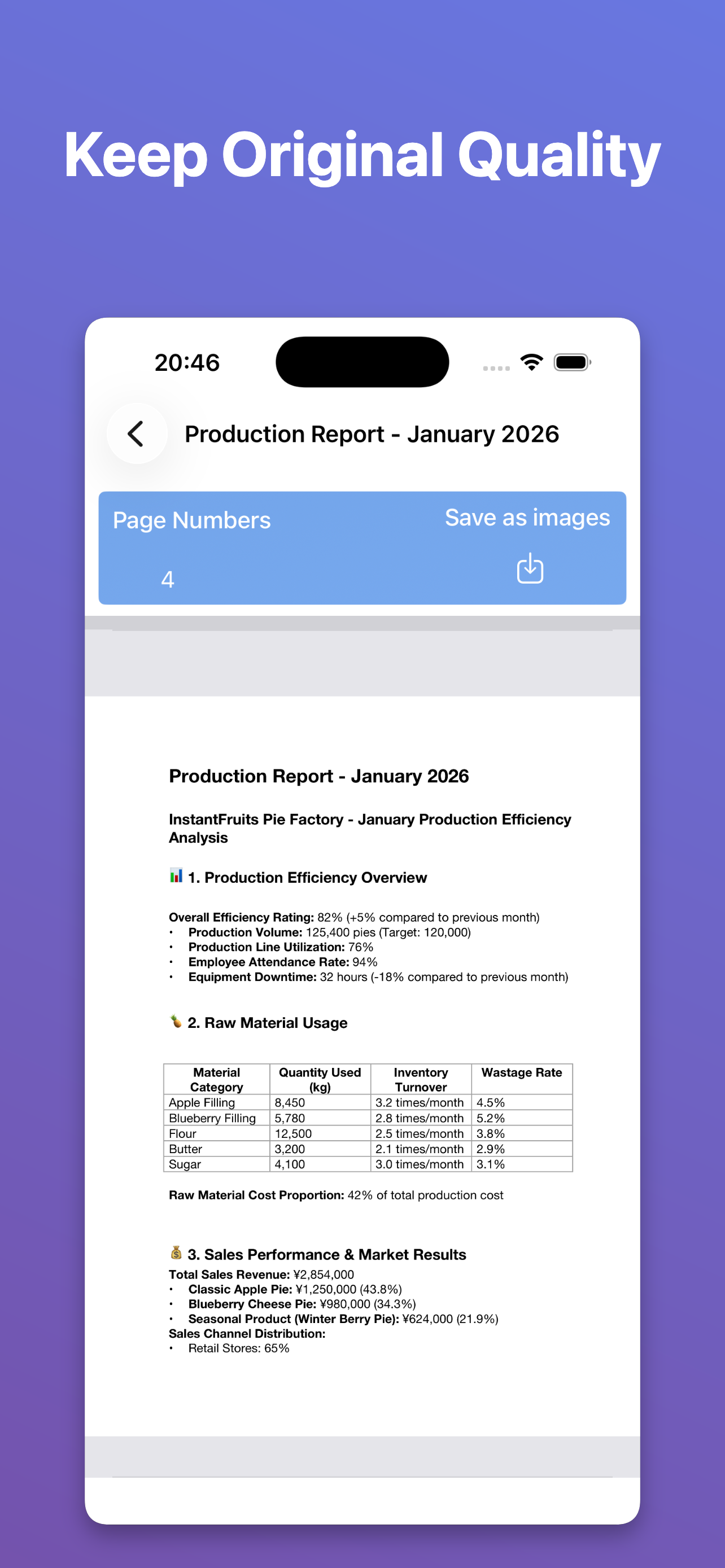Tap the battery status icon
Viewport: 725px width, 1568px height.
pyautogui.click(x=572, y=362)
